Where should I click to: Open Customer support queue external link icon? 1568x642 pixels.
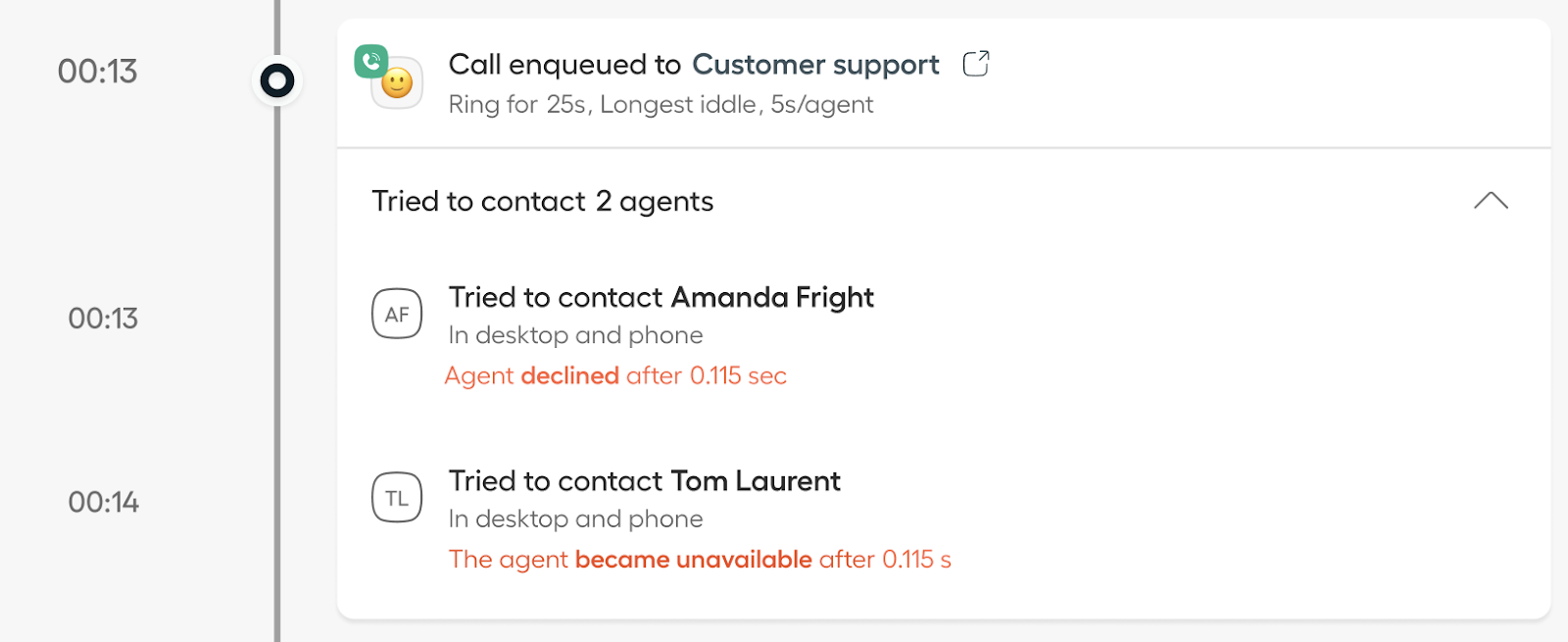pos(976,64)
